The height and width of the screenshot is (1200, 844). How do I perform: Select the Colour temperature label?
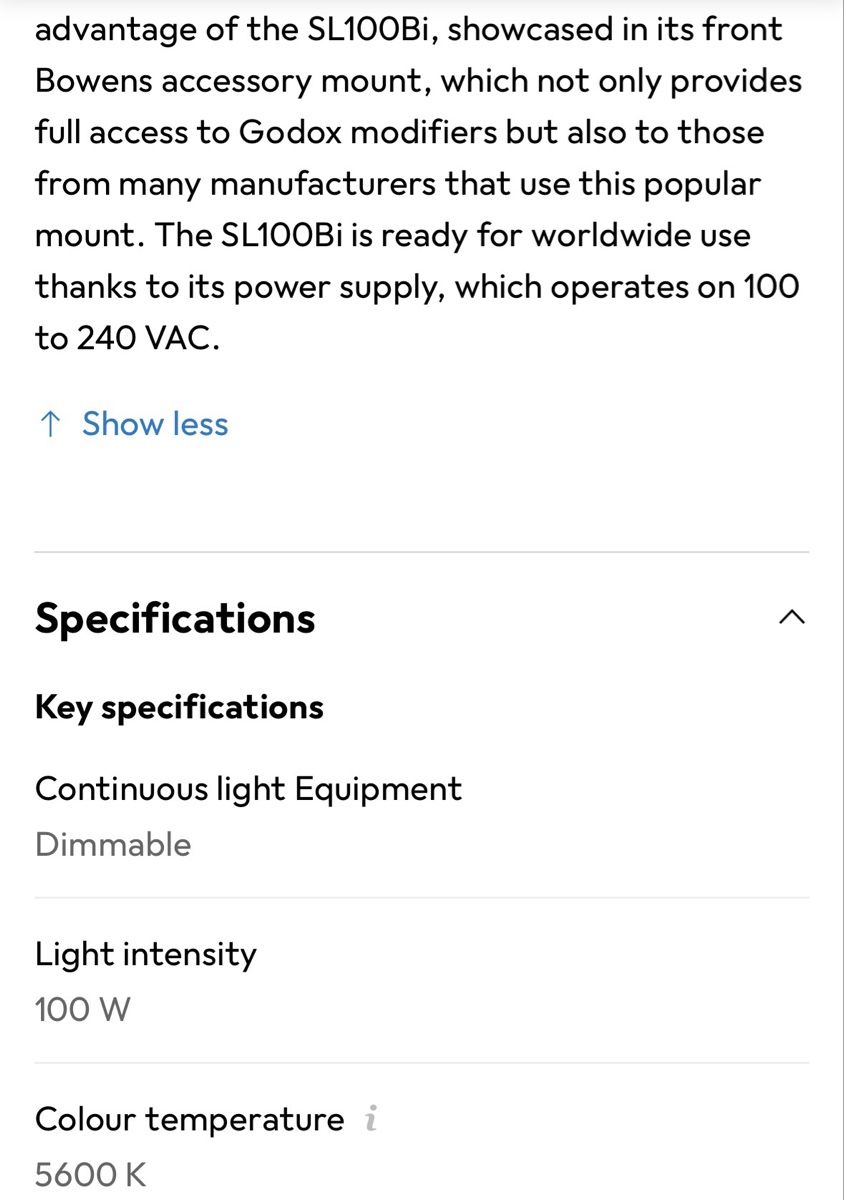(x=189, y=1119)
